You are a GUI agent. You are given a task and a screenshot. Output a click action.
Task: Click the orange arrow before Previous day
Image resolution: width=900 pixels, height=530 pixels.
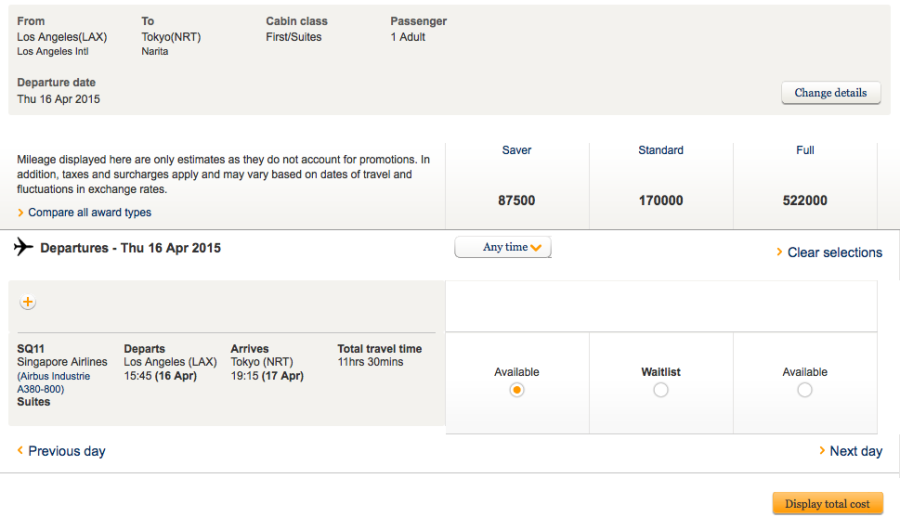[20, 451]
